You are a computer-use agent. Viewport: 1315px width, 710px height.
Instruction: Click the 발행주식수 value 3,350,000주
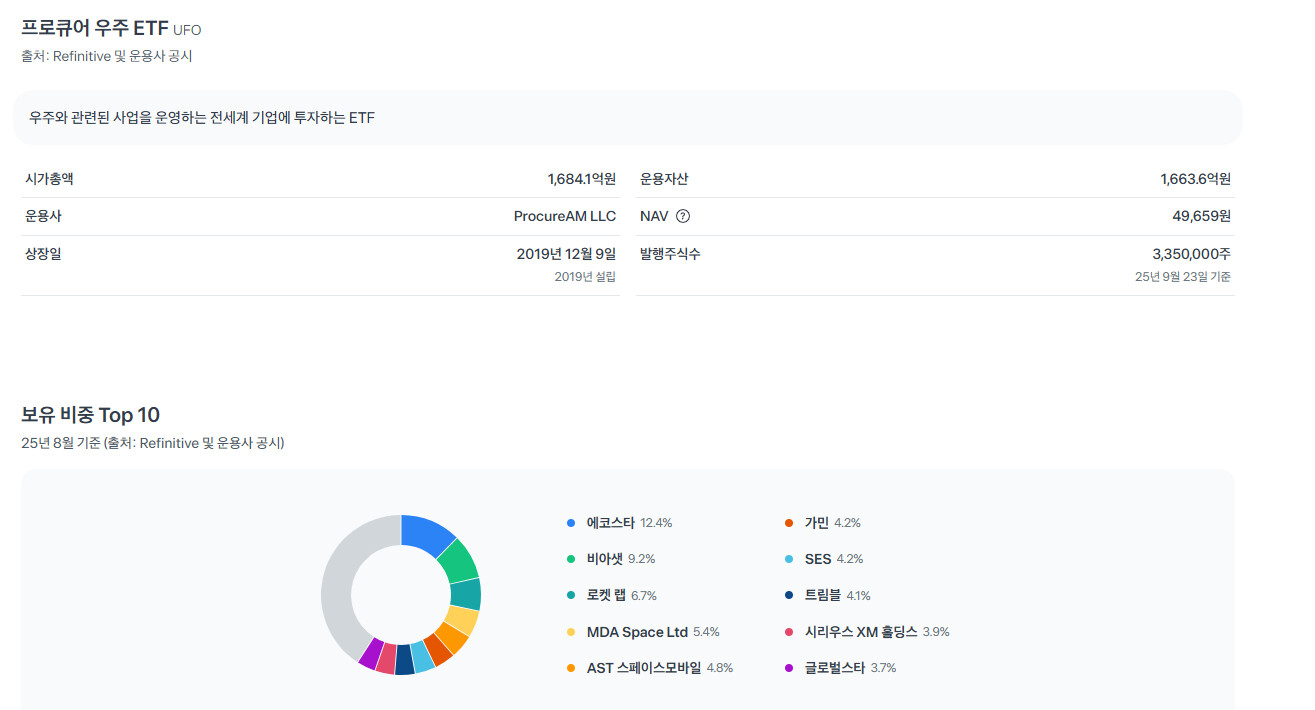point(1192,254)
